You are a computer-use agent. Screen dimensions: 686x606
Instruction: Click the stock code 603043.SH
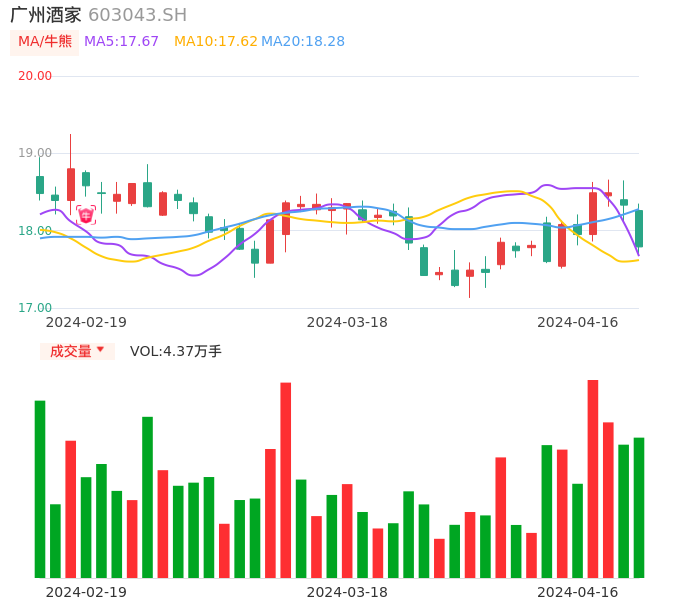[138, 15]
